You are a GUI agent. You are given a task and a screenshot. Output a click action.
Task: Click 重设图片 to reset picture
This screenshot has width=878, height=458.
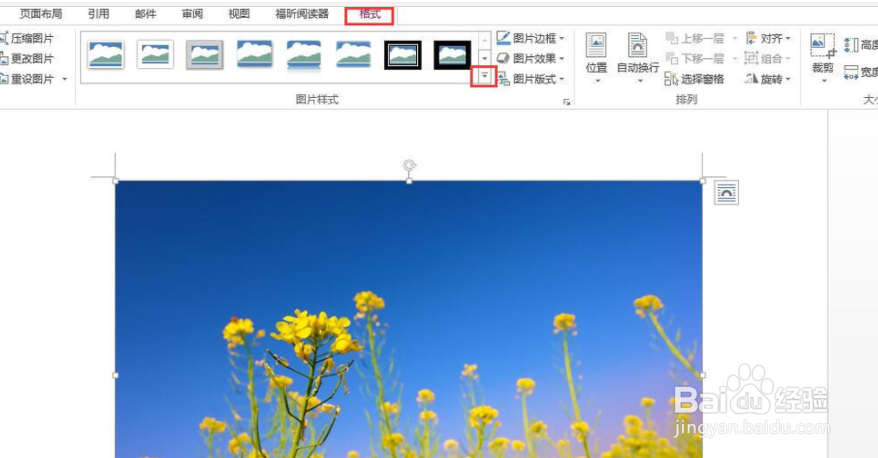(28, 79)
